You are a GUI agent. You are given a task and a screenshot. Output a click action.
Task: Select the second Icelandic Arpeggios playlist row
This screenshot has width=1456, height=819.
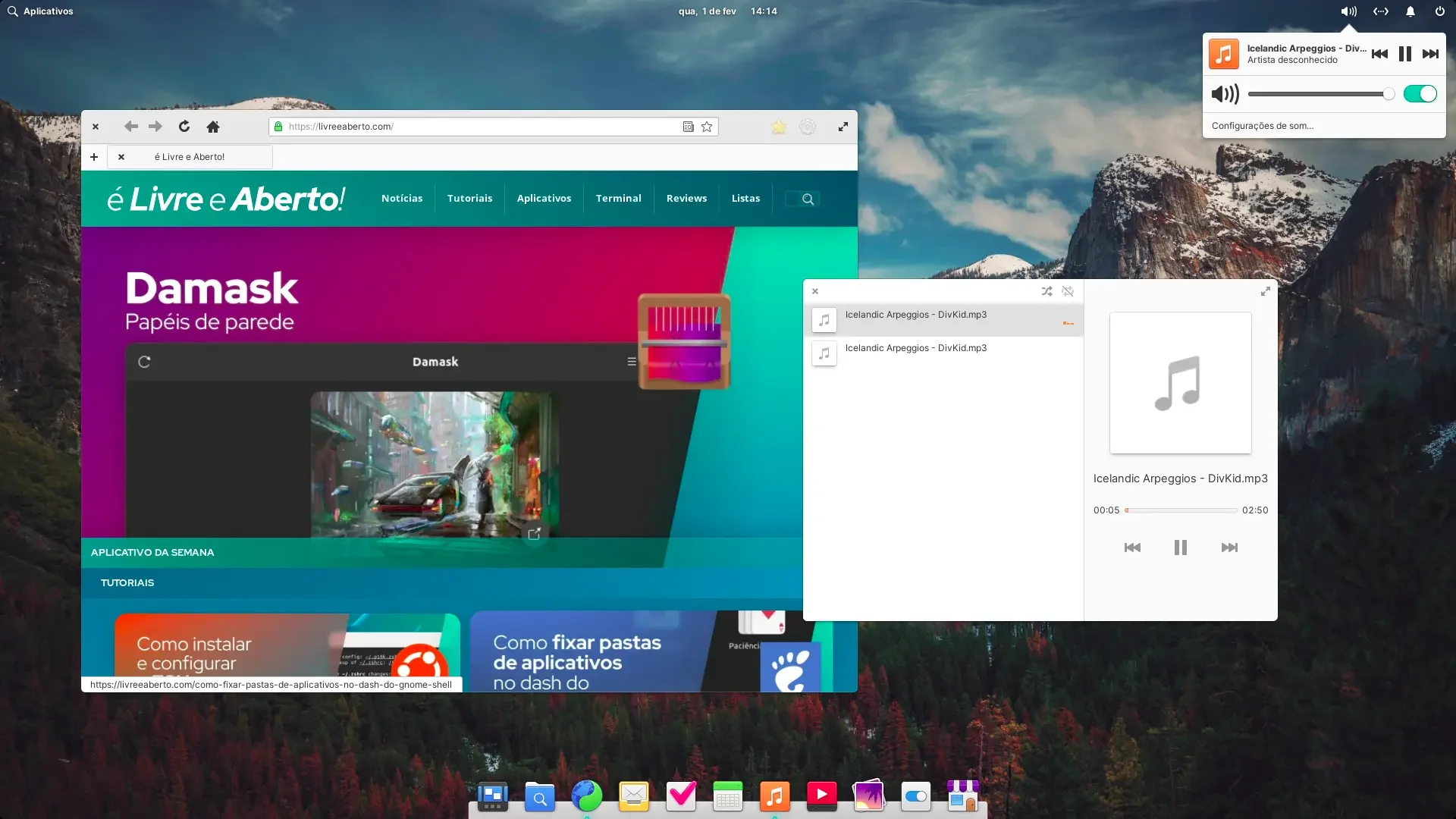click(943, 353)
